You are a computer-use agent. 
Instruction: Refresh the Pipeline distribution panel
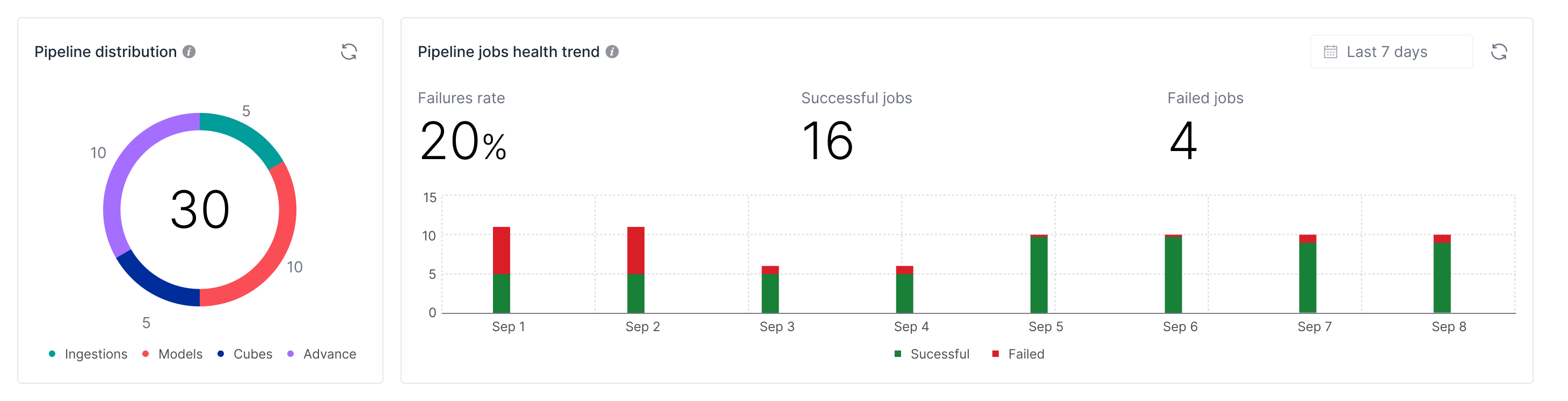(349, 52)
